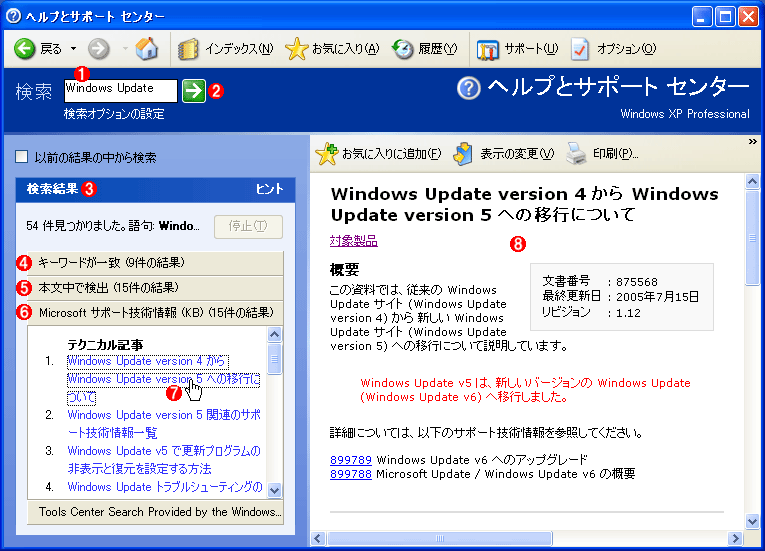
Task: Open お気に入り(A) favorites star
Action: click(x=296, y=49)
